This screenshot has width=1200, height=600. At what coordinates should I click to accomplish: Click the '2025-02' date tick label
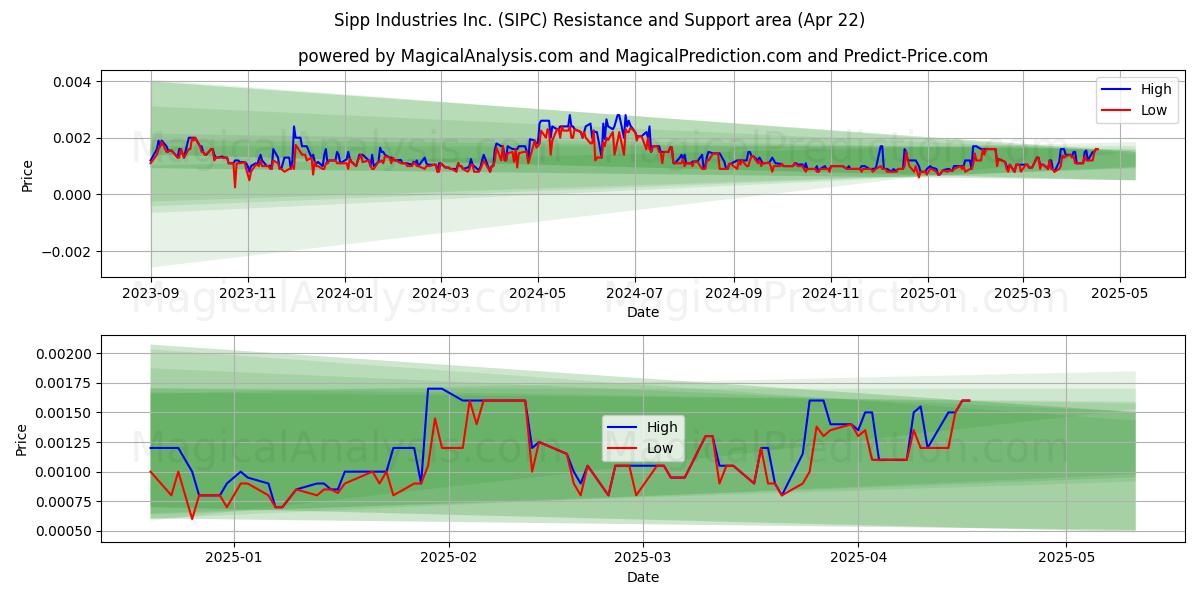[449, 560]
